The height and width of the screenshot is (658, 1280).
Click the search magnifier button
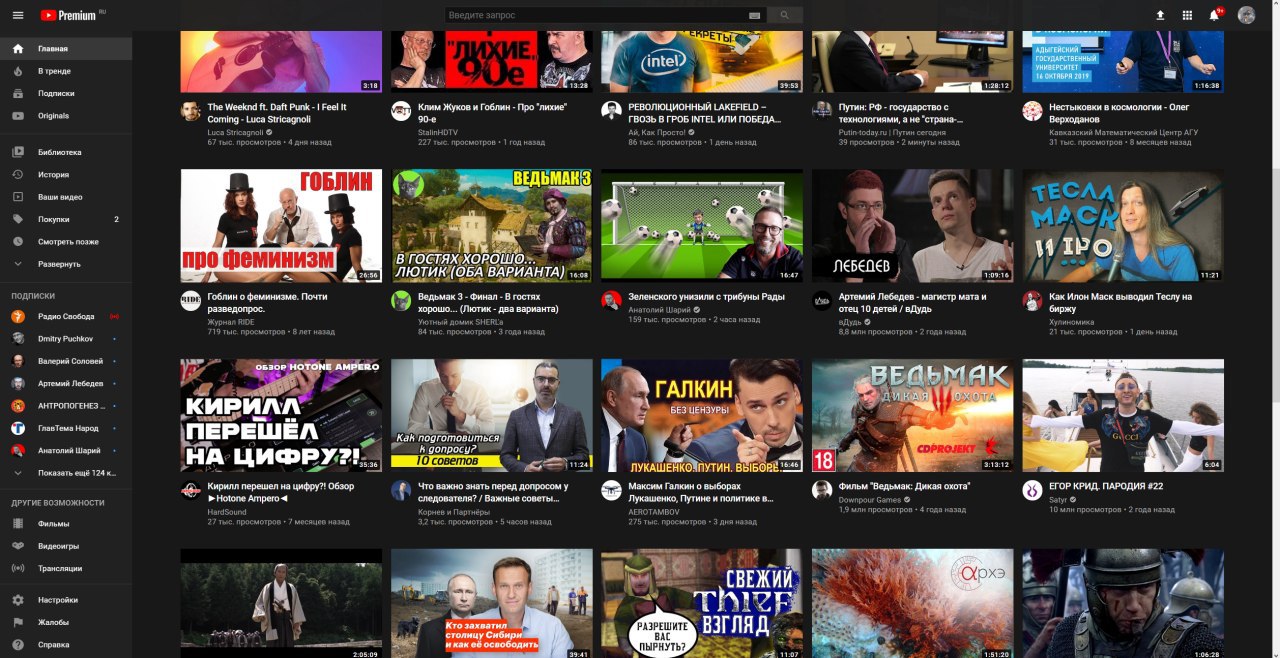pos(785,15)
